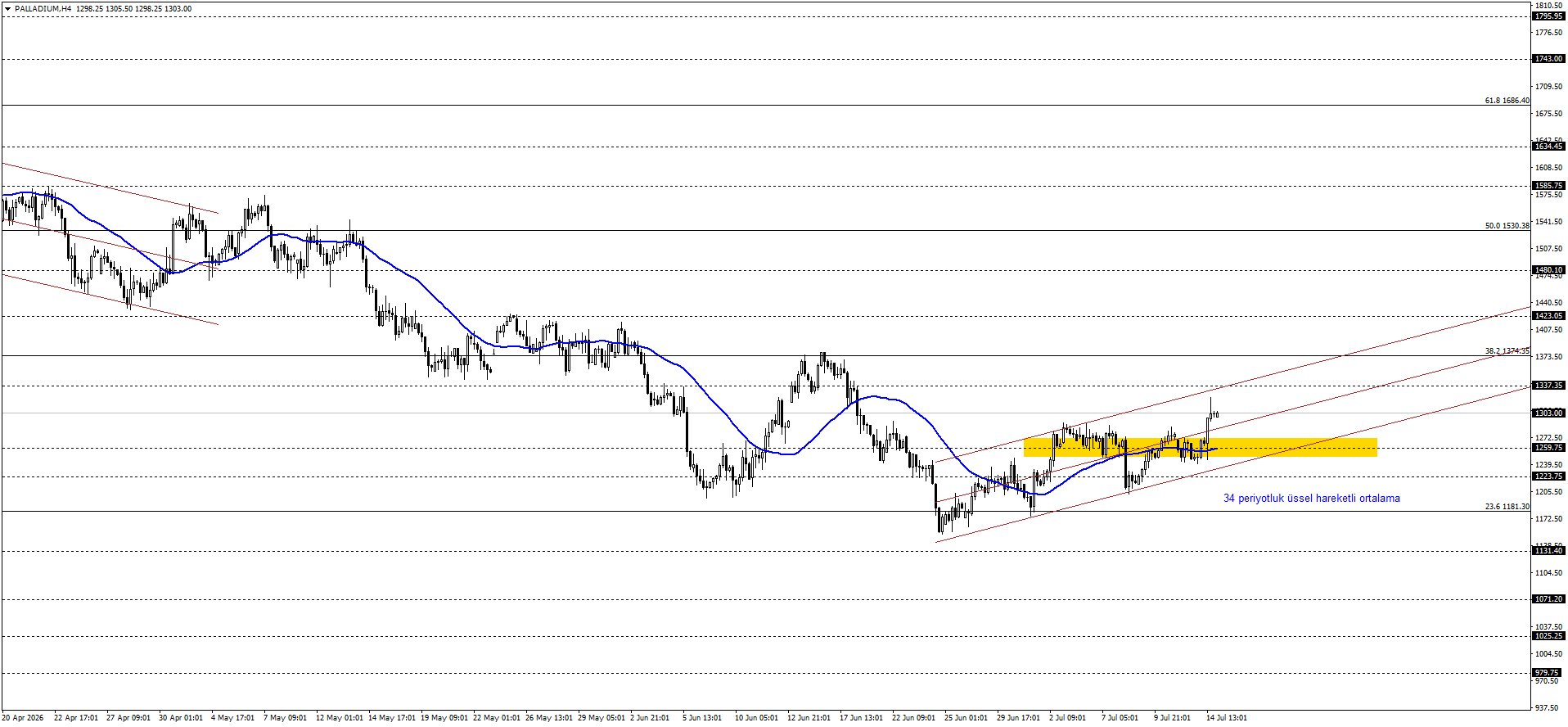1568x727 pixels.
Task: Select the 1337.35 price level tag
Action: pos(1548,386)
